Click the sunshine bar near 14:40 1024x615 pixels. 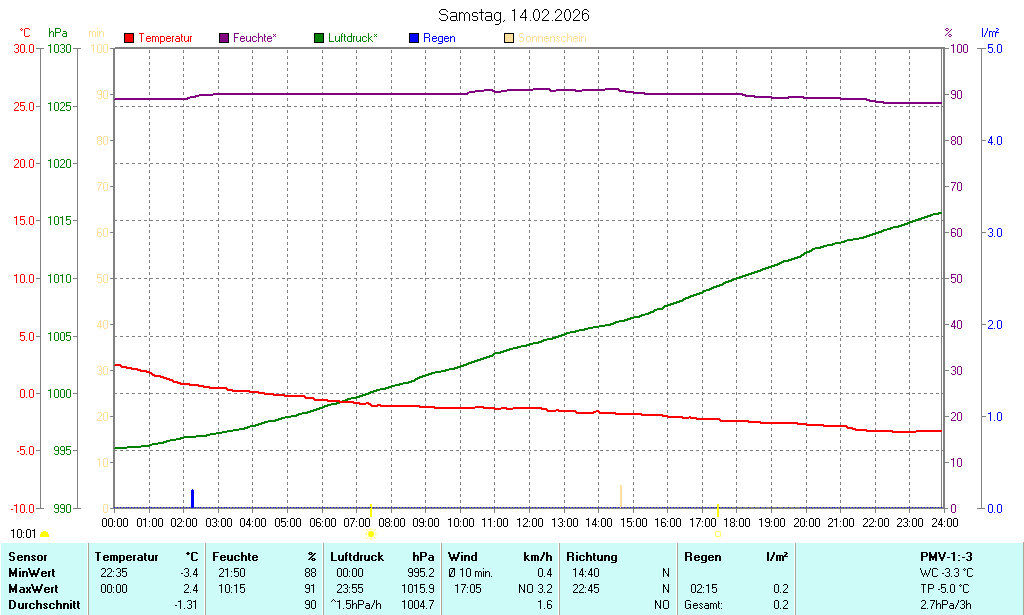(x=621, y=496)
